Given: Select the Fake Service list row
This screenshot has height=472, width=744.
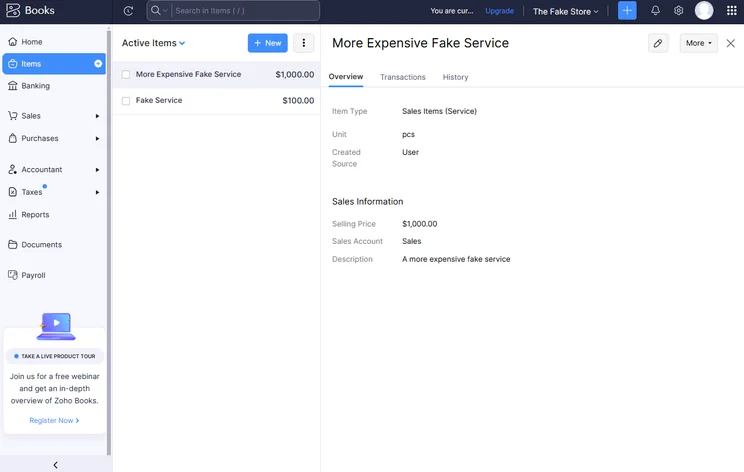Looking at the screenshot, I should pyautogui.click(x=217, y=101).
